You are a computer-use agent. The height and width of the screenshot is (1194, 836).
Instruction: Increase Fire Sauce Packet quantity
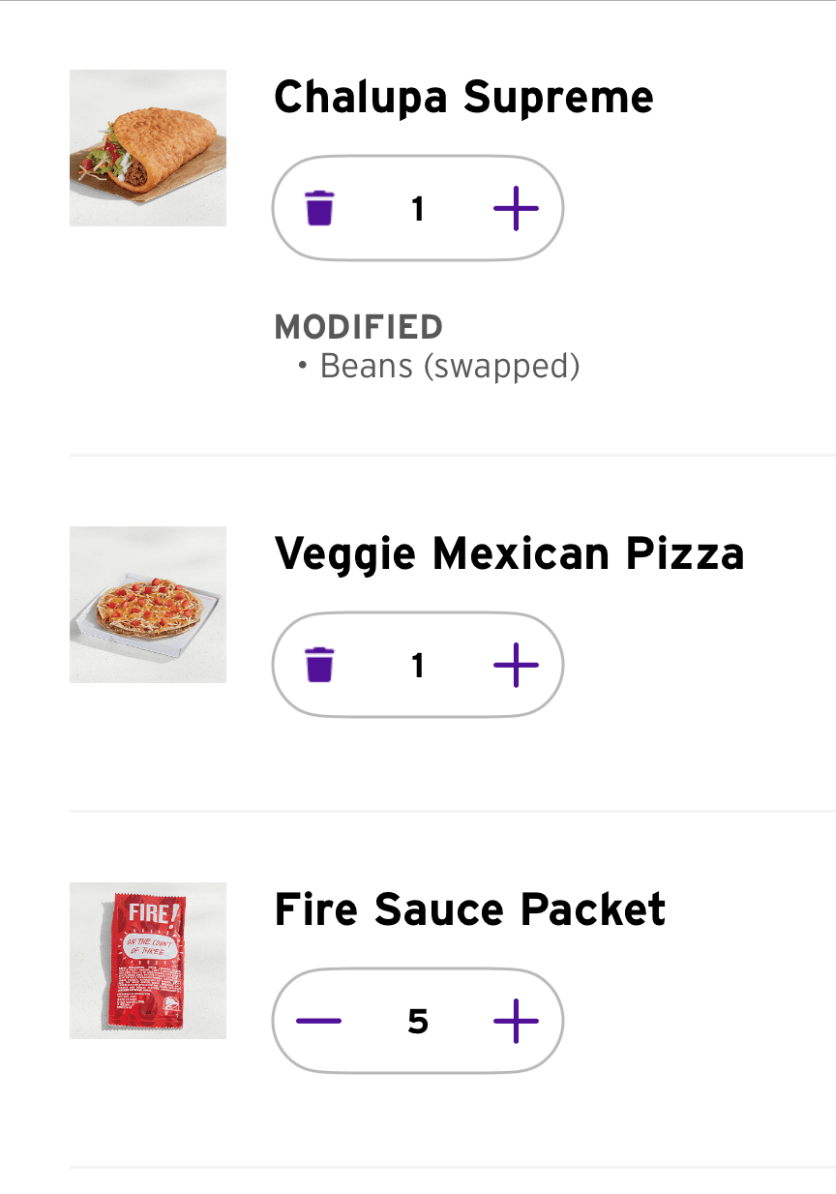(x=516, y=1021)
